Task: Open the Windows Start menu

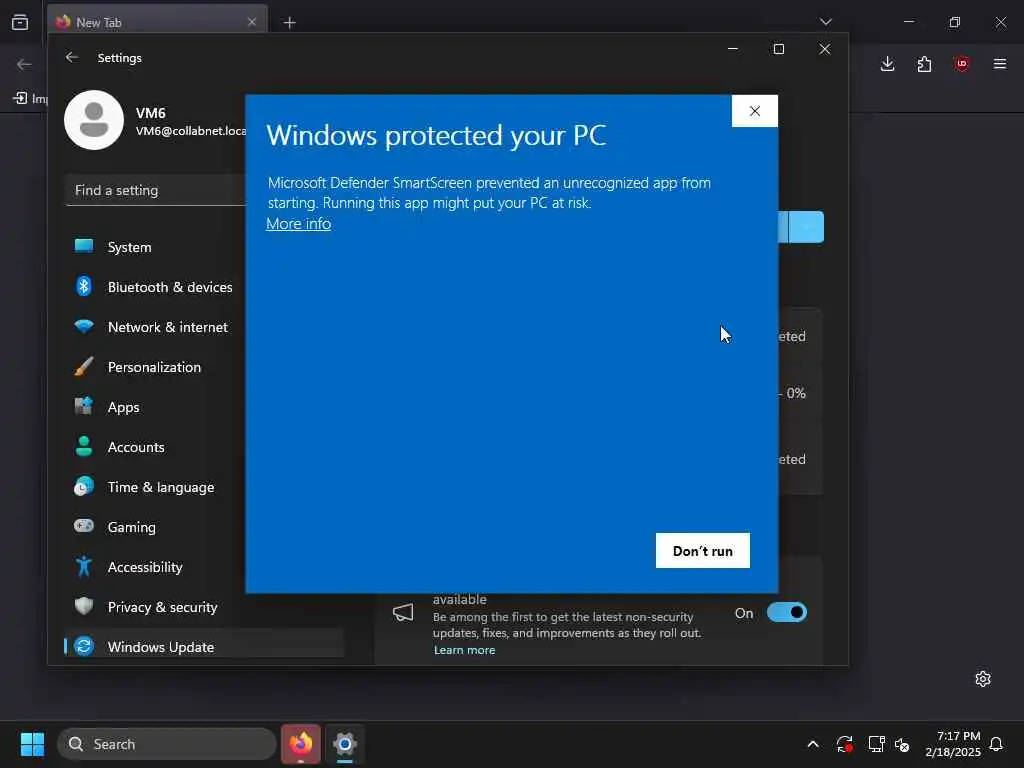Action: (32, 744)
